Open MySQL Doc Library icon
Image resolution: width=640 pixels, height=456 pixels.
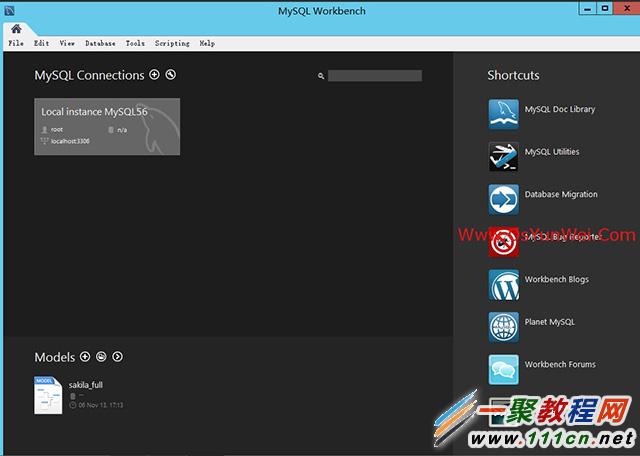[504, 114]
